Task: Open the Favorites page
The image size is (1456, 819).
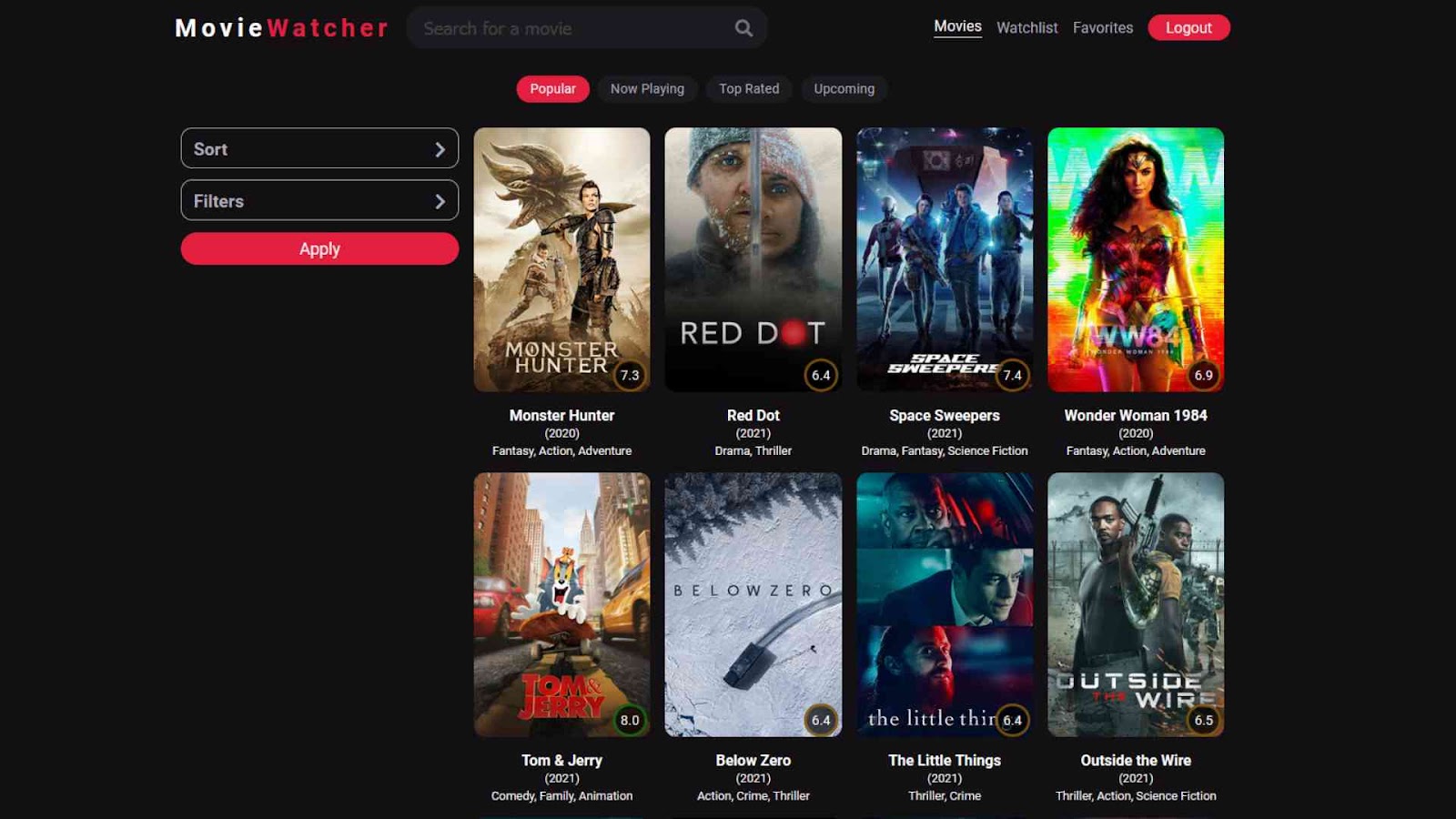Action: click(1103, 28)
